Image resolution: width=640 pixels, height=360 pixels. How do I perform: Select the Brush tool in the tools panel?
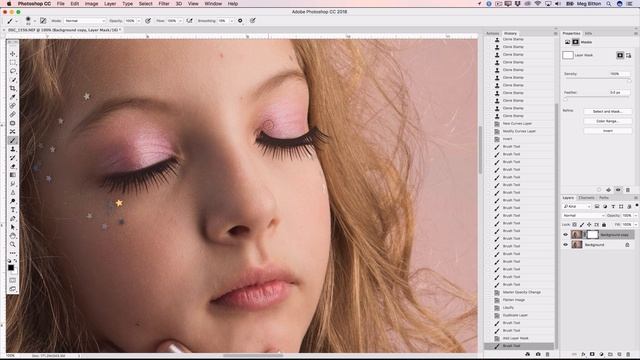pos(13,140)
